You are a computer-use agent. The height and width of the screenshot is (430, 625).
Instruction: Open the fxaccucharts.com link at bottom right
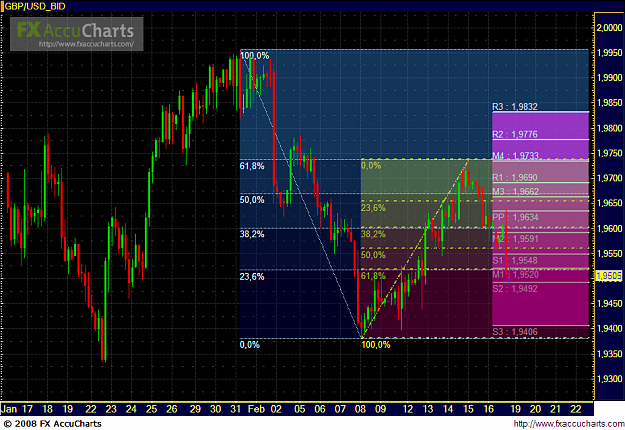click(569, 424)
